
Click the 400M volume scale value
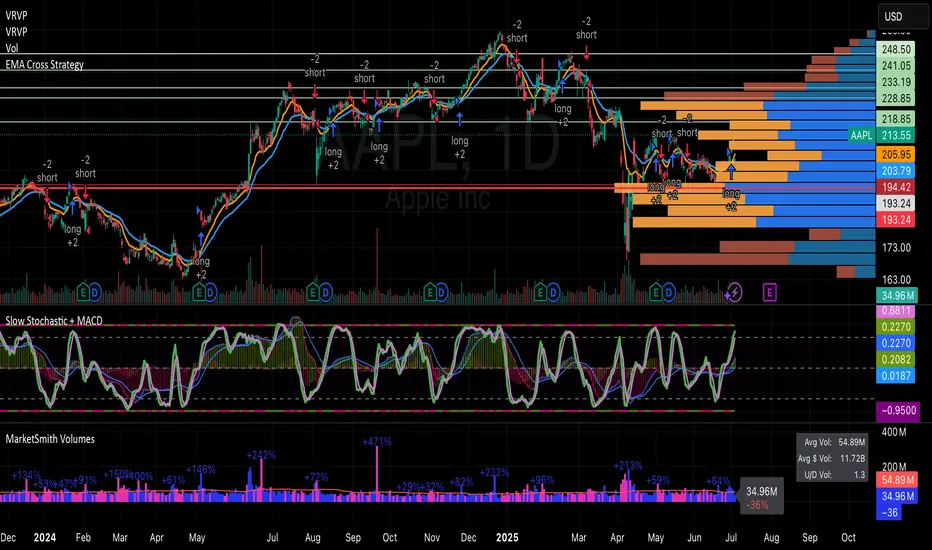(893, 432)
